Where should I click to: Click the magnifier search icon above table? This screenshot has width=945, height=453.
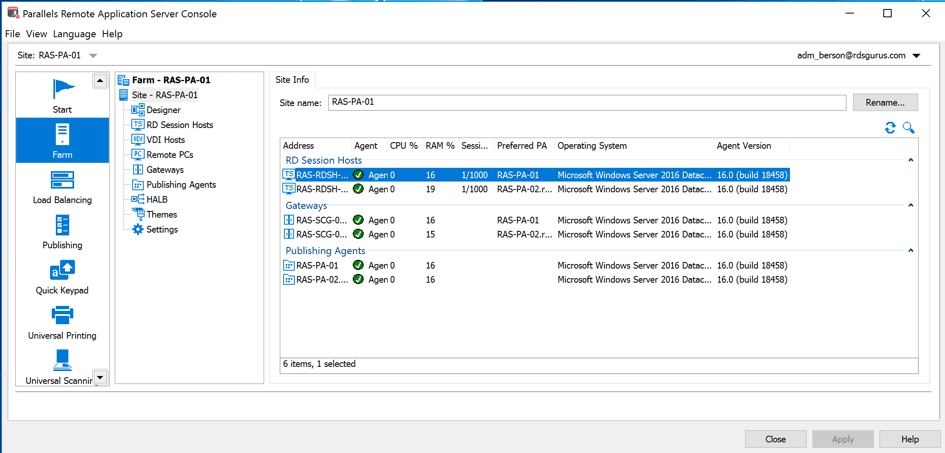tap(909, 127)
